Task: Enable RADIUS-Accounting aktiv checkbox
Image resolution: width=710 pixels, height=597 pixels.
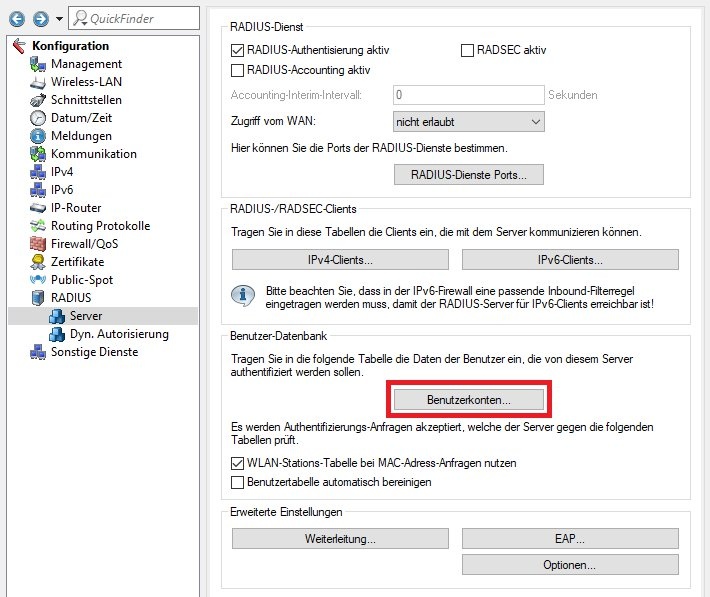Action: (238, 70)
